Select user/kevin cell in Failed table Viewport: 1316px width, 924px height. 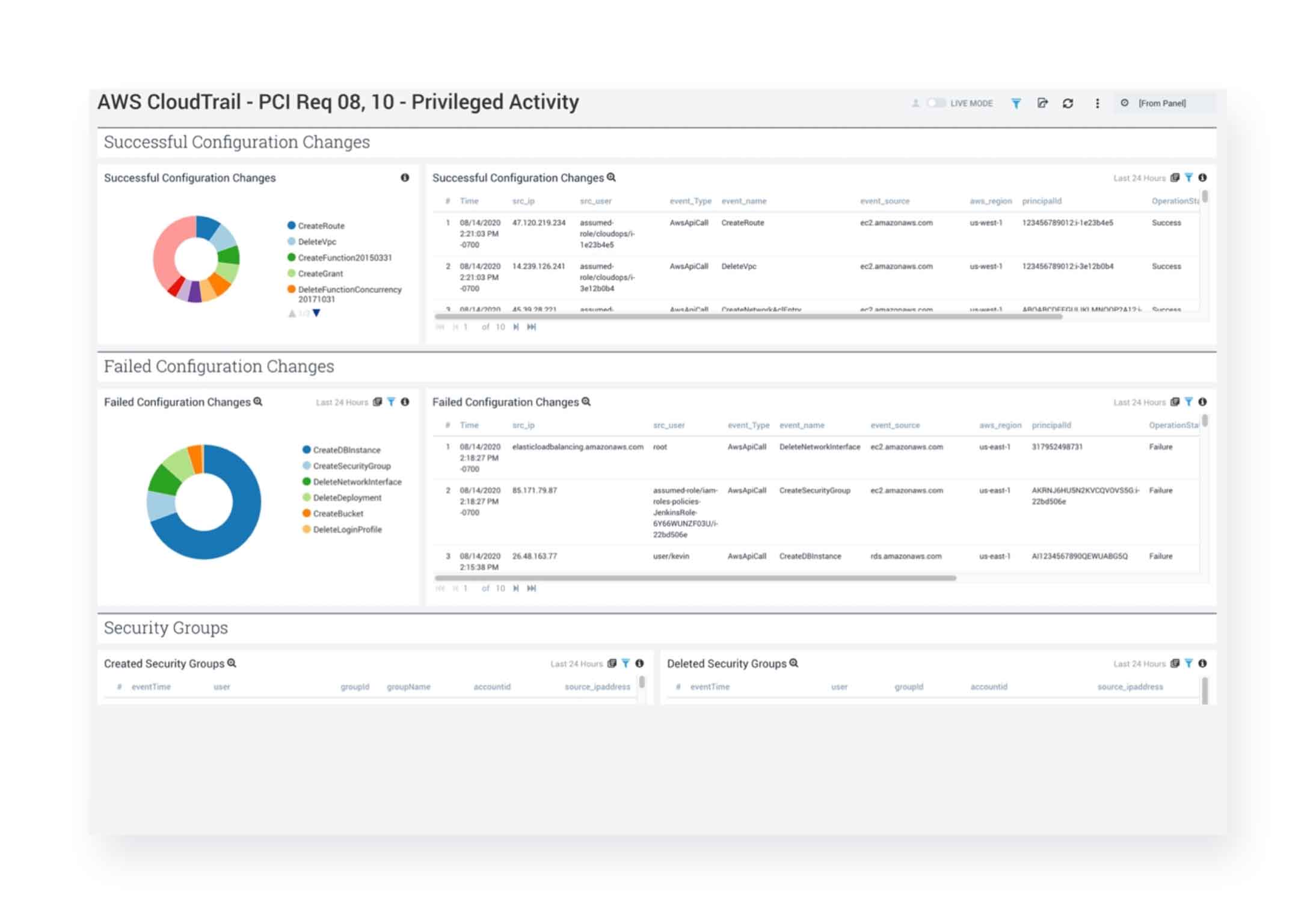[671, 556]
